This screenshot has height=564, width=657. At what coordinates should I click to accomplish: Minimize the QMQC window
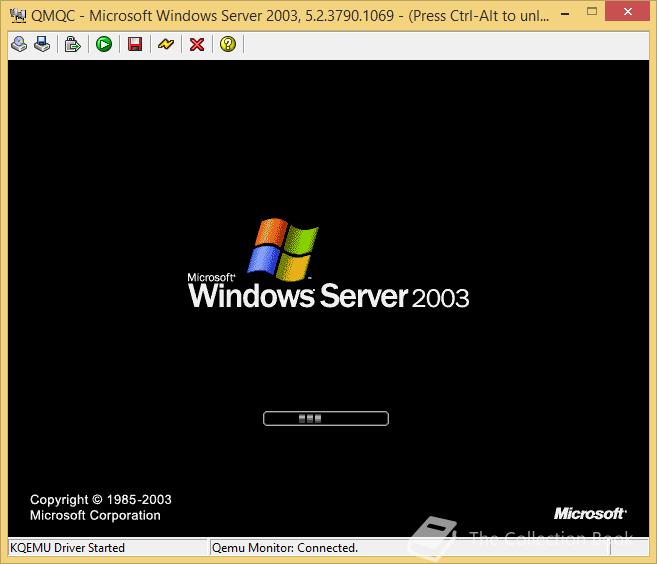point(565,12)
